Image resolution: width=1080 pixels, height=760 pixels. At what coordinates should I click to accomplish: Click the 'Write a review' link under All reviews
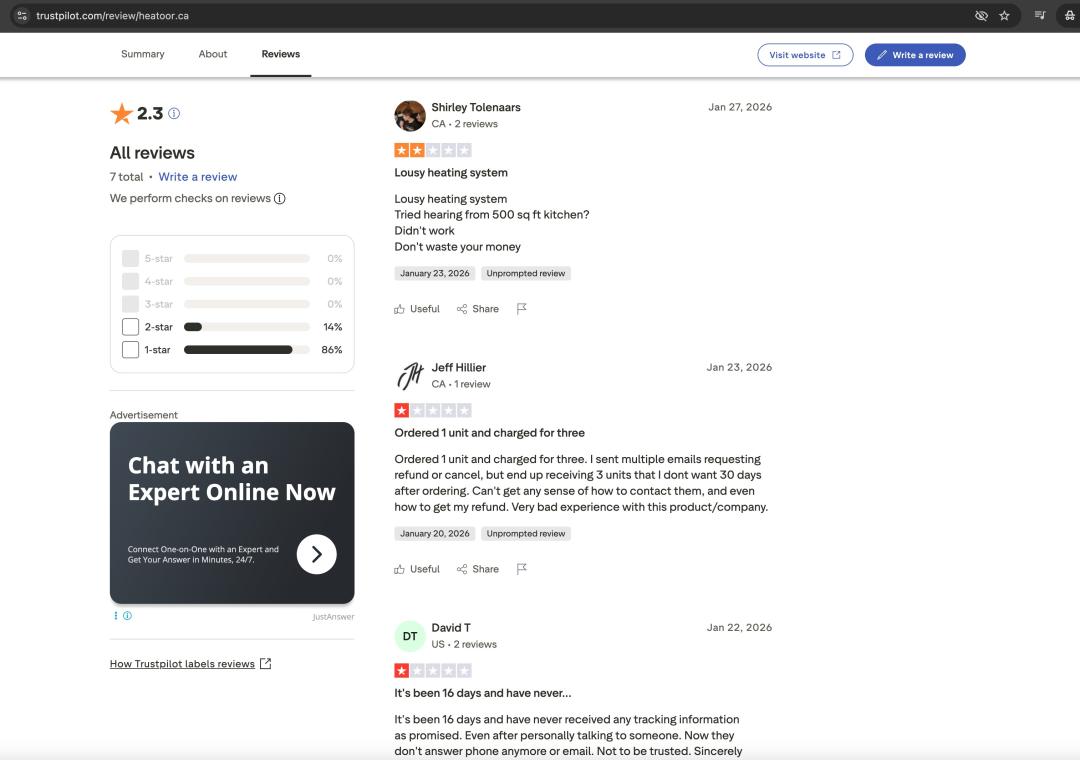[198, 177]
